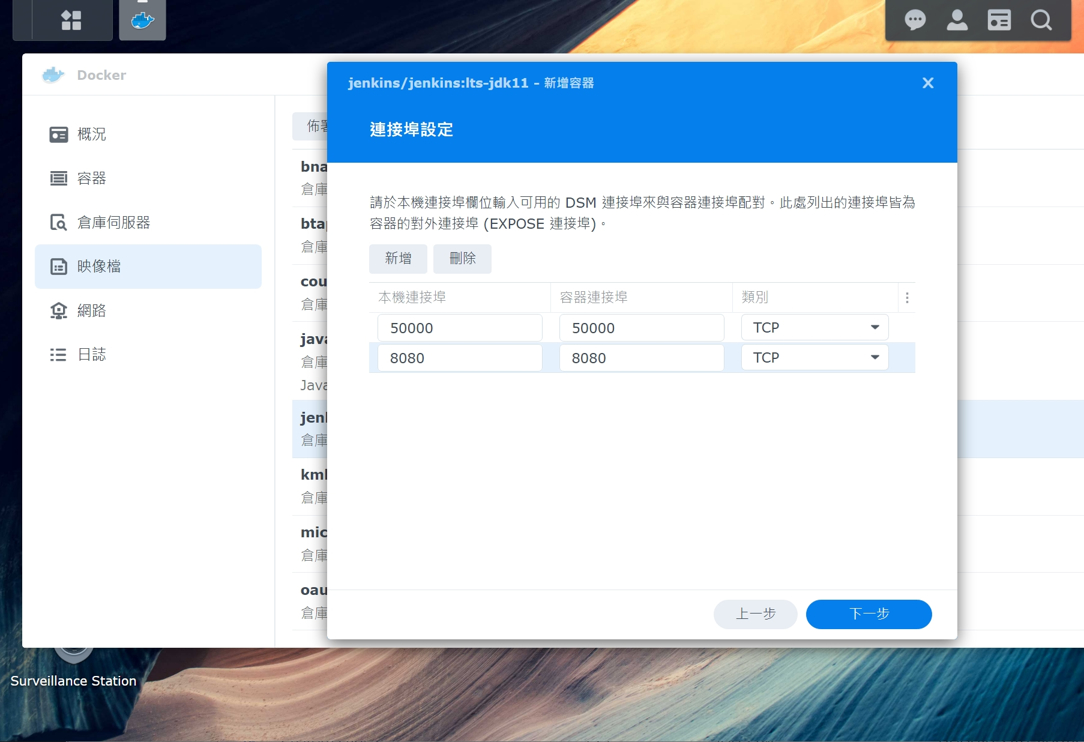Click the 連接埠設定 dialog heading
This screenshot has height=742, width=1084.
pos(411,129)
